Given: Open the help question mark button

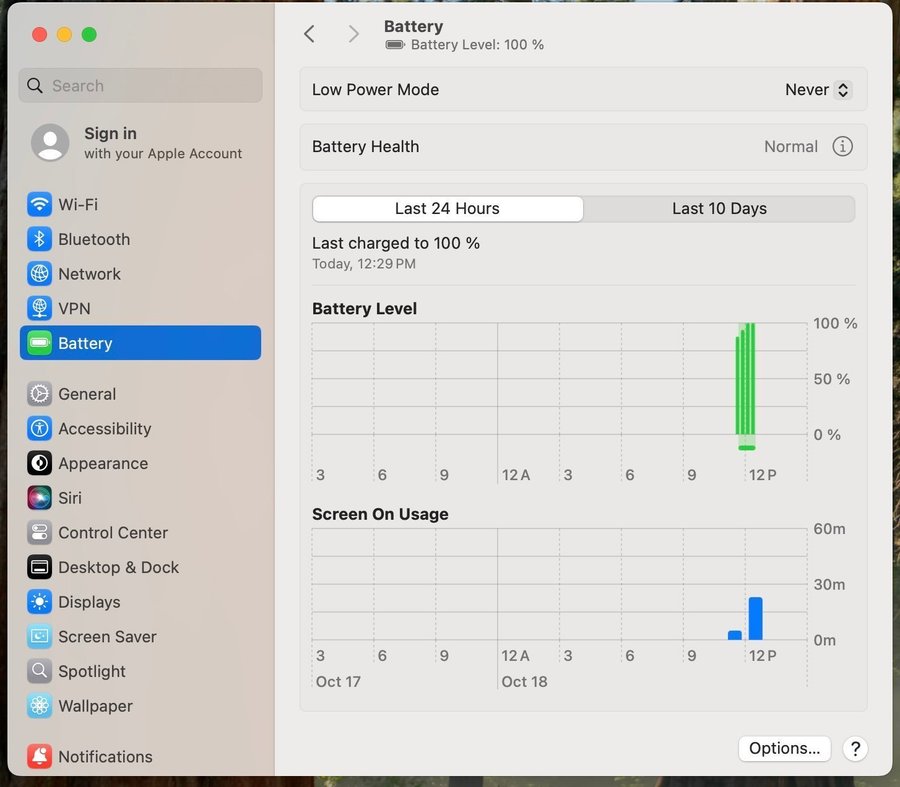Looking at the screenshot, I should (x=855, y=748).
